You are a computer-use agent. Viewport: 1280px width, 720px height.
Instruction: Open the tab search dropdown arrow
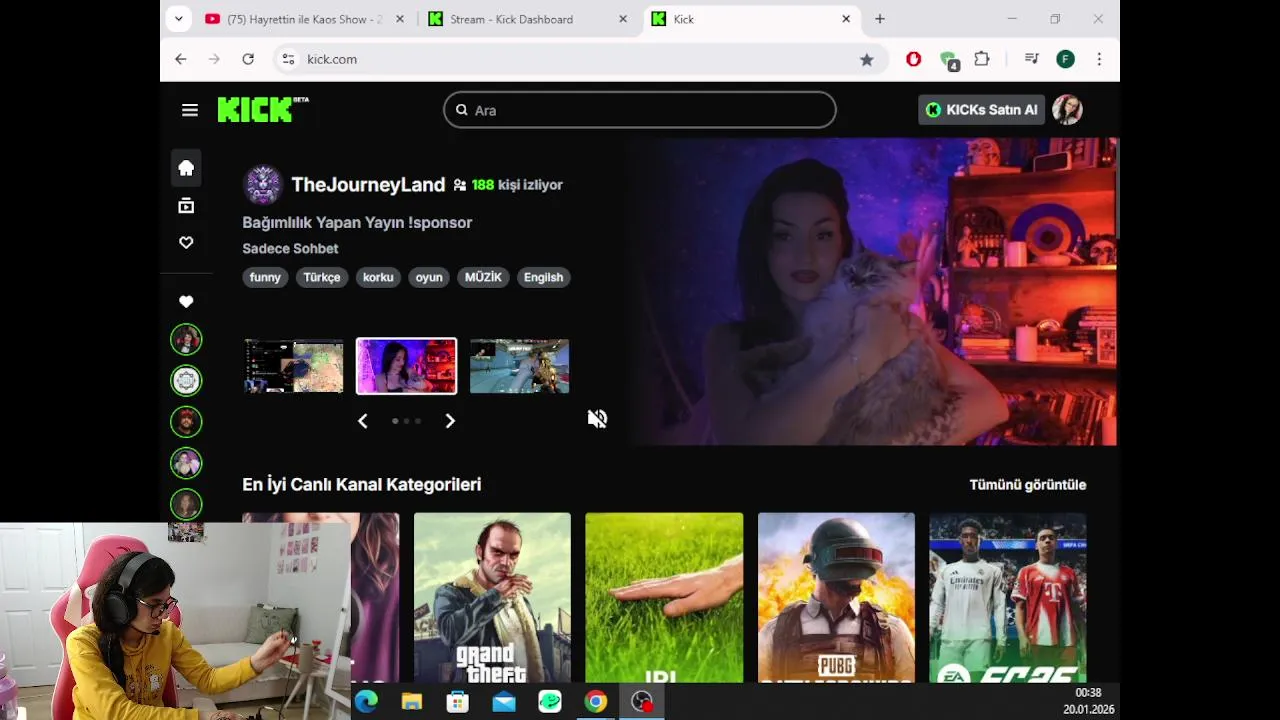(x=178, y=19)
